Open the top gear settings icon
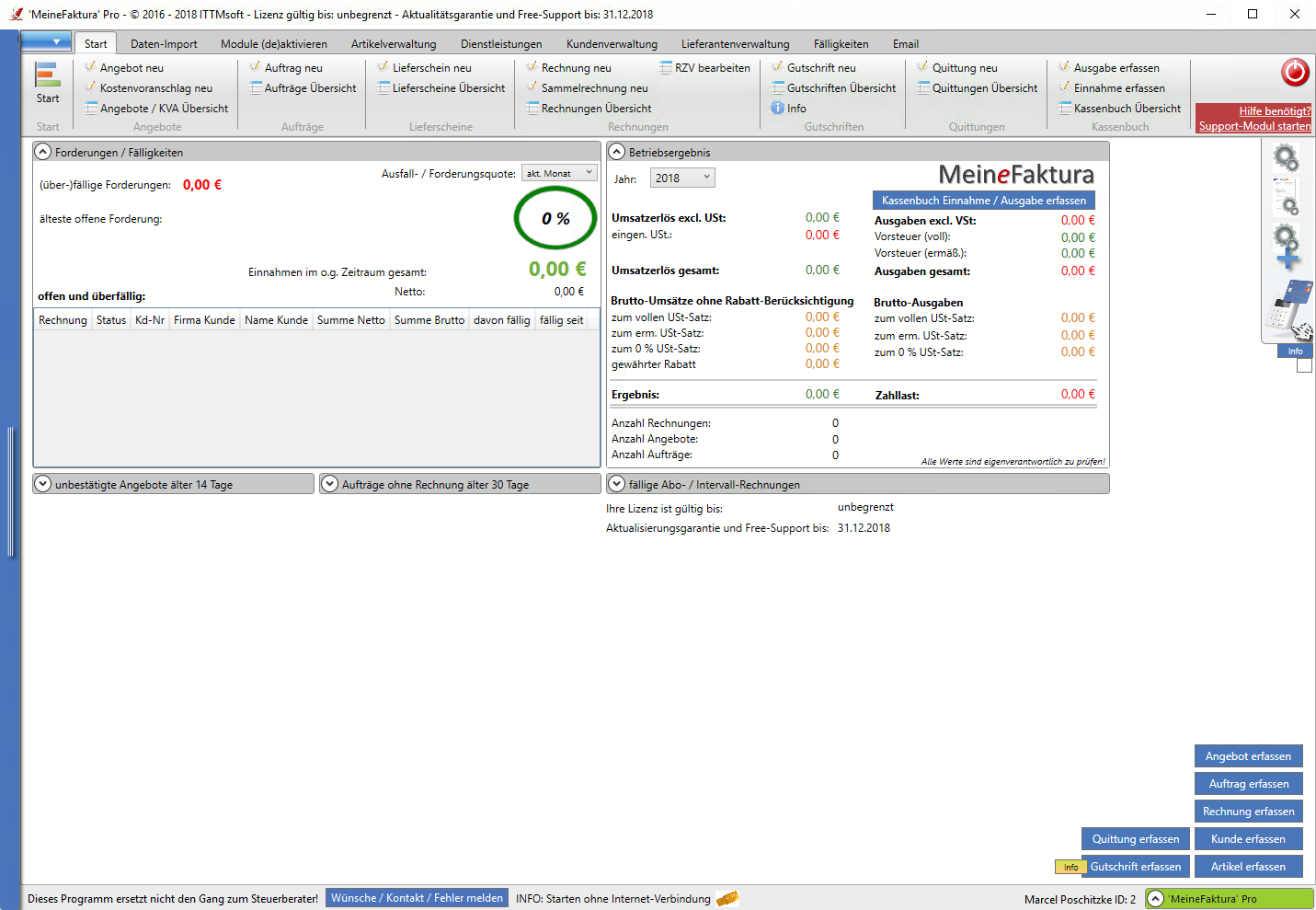 (1286, 159)
